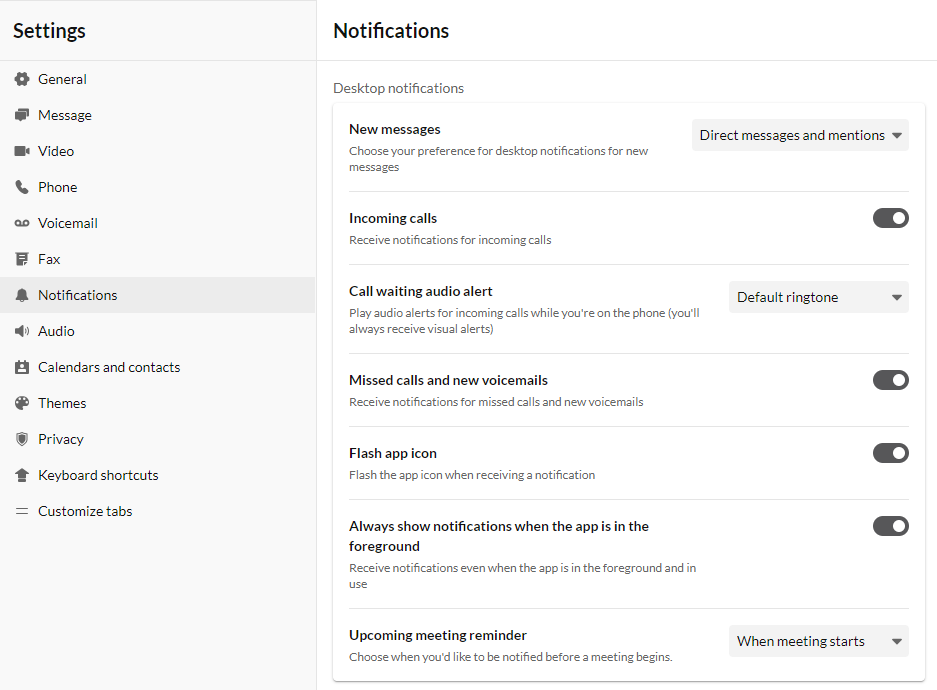Click the Fax document icon
Image resolution: width=937 pixels, height=690 pixels.
(22, 259)
